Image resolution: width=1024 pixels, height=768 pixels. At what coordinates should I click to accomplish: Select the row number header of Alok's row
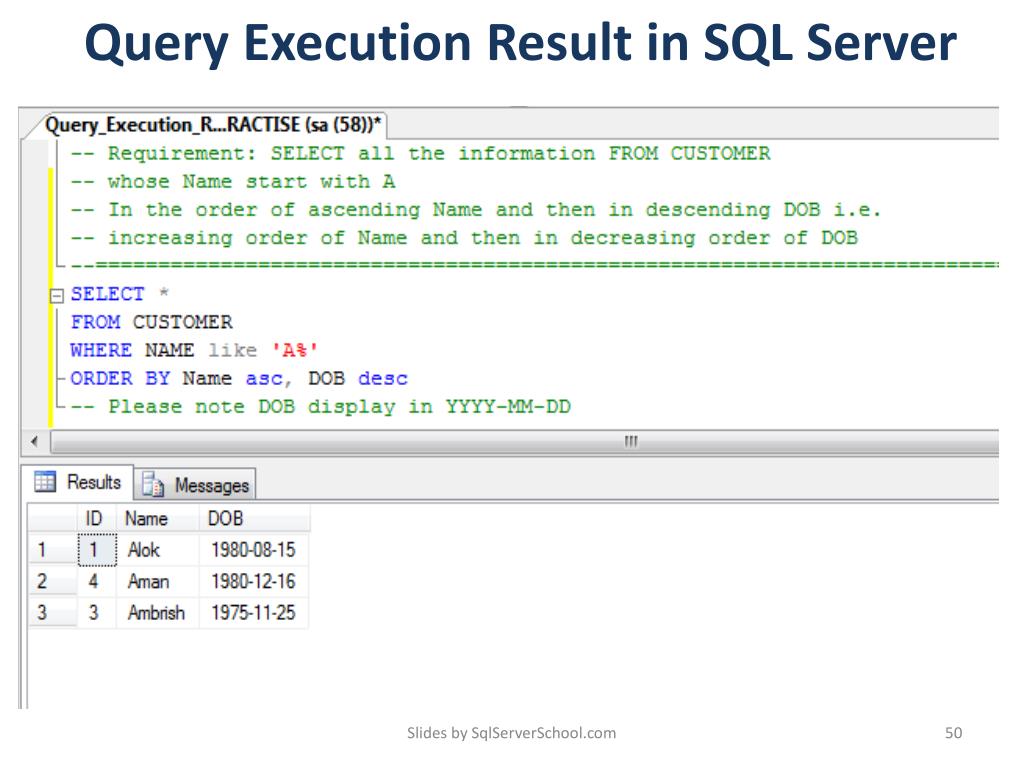pos(53,549)
